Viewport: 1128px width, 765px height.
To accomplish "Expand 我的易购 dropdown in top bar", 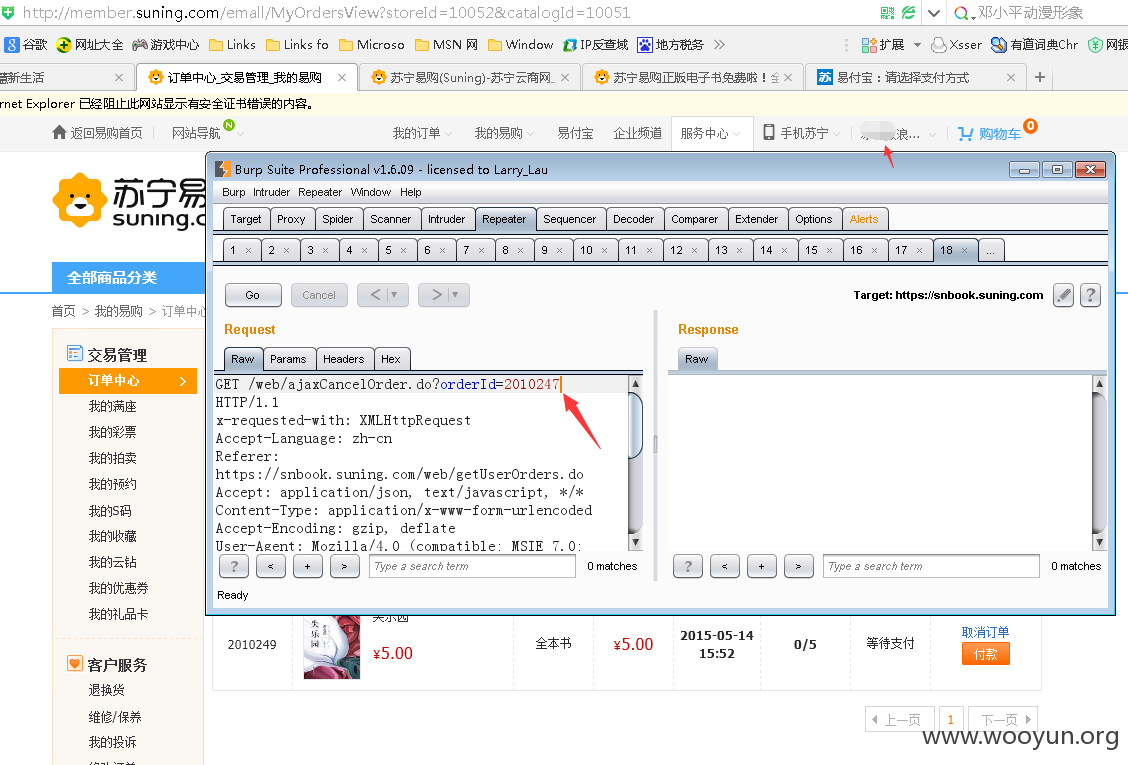I will click(x=504, y=133).
